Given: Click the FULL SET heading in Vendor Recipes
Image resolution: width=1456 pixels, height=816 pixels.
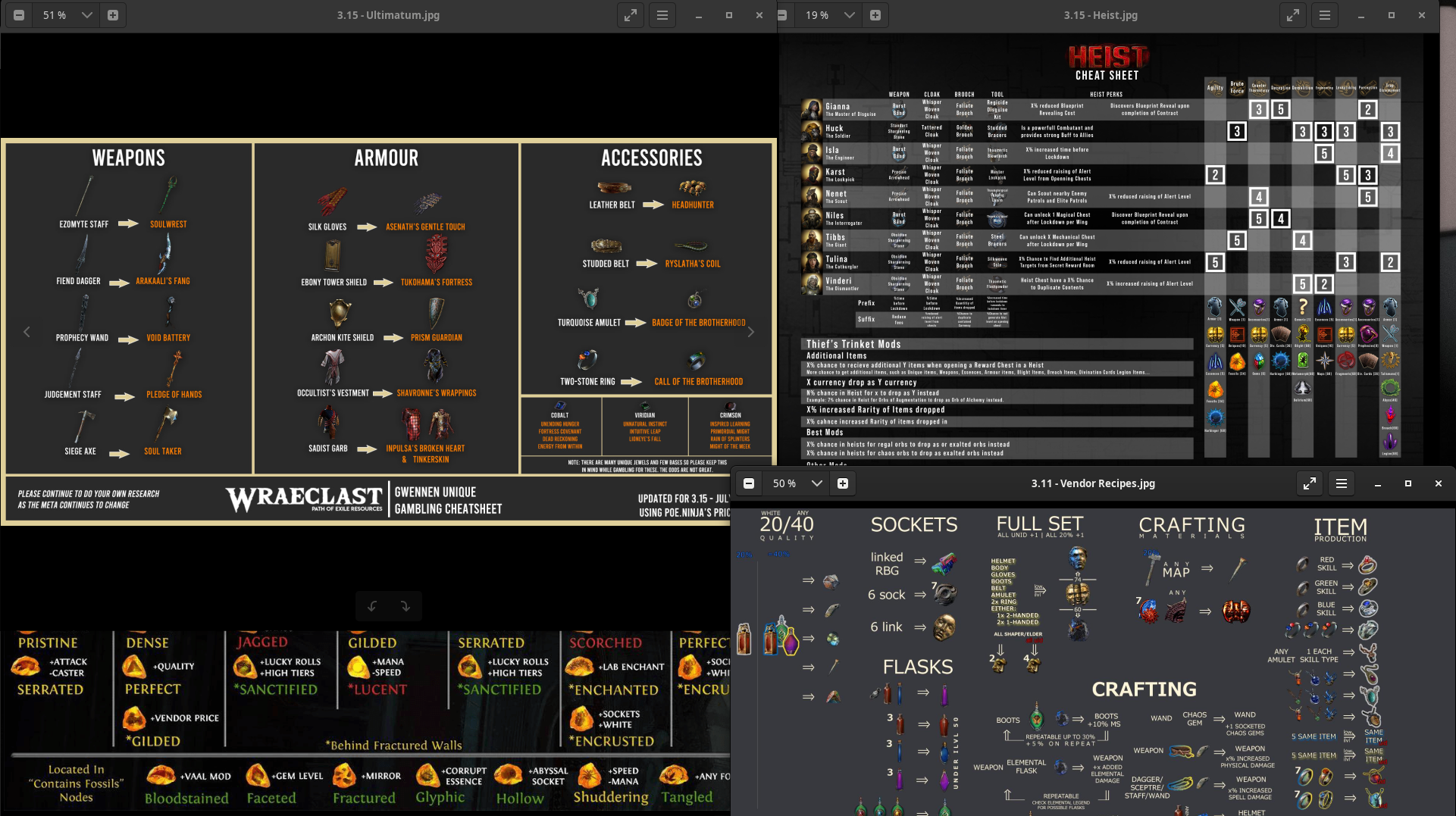Looking at the screenshot, I should [1040, 524].
